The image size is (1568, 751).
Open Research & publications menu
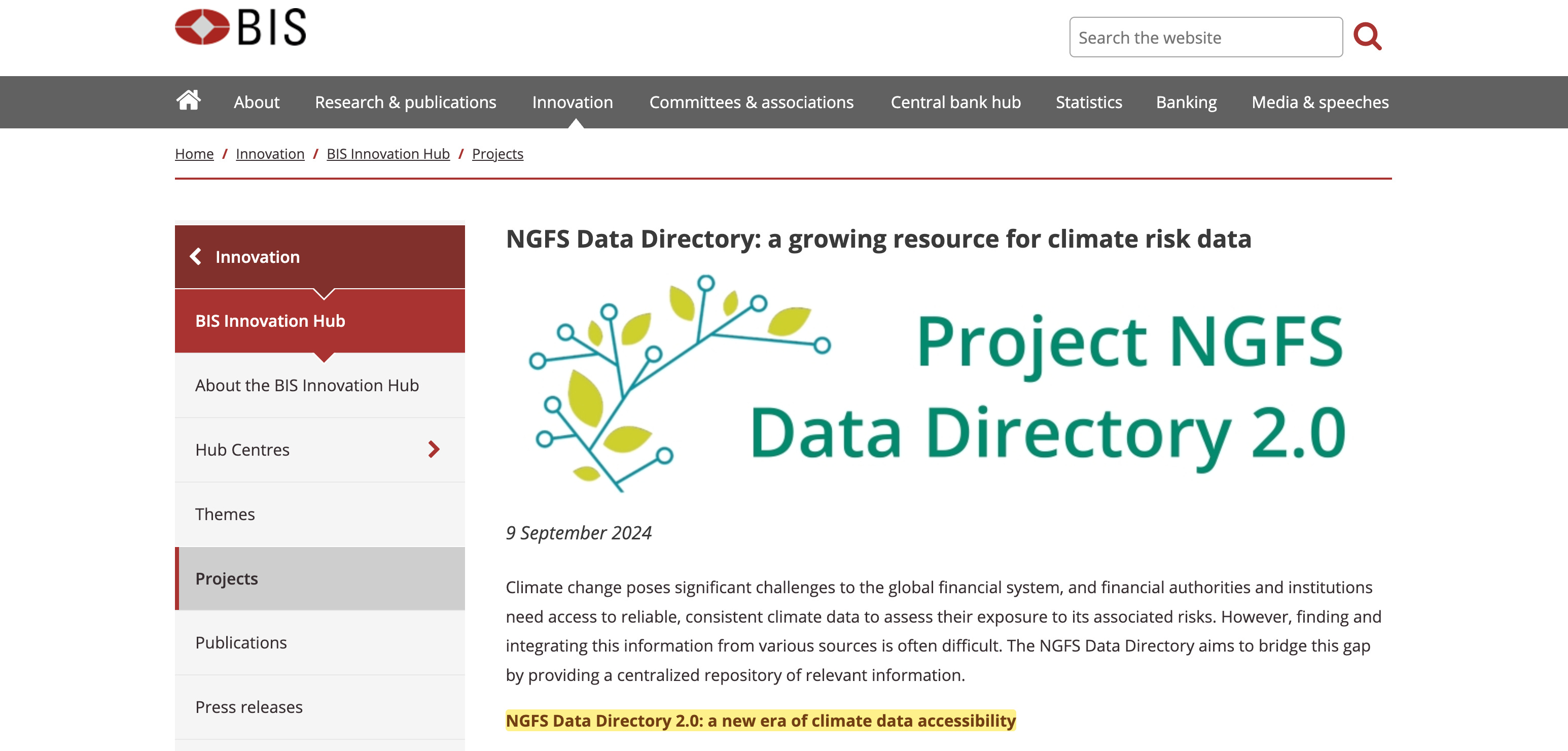coord(405,103)
